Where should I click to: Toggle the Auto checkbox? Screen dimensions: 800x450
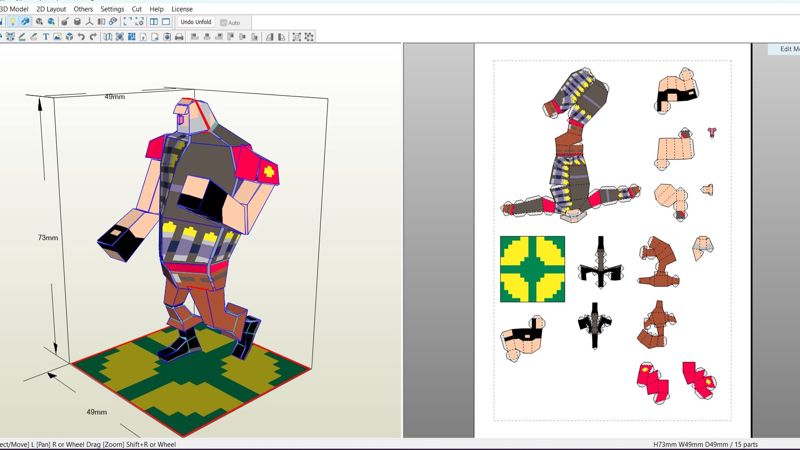(230, 22)
